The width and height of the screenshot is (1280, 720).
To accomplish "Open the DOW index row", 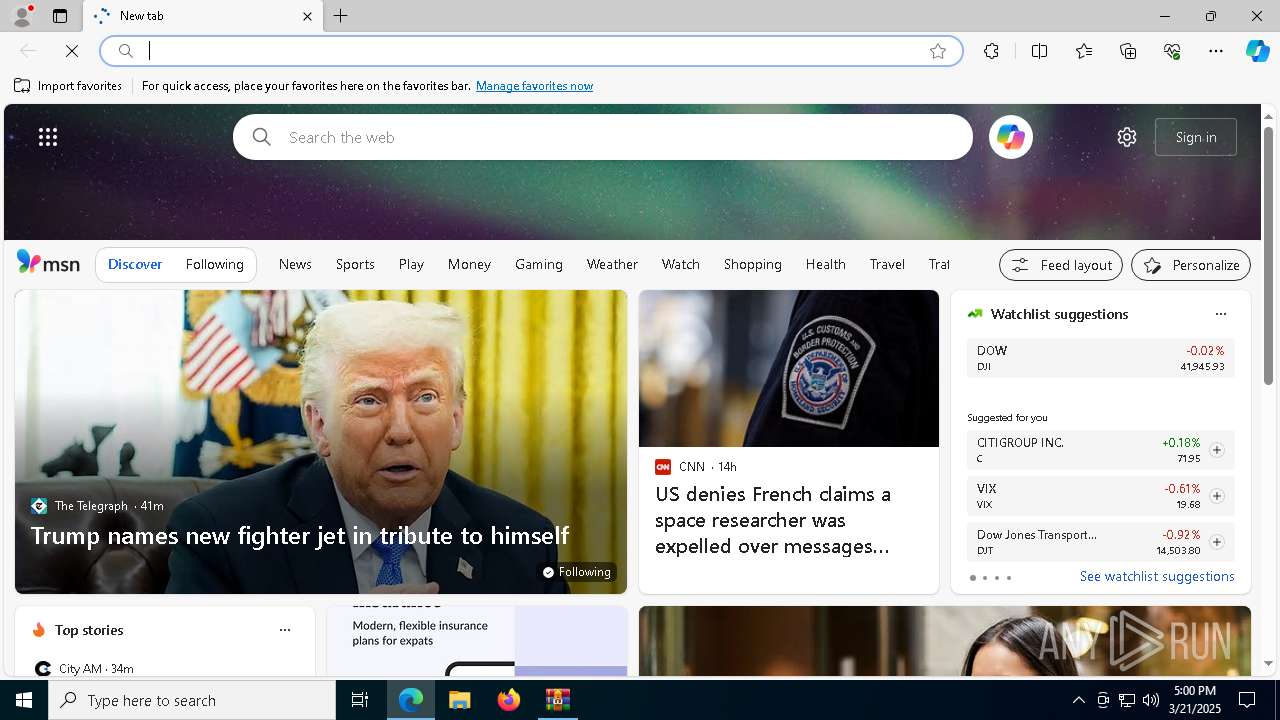I will 1100,358.
